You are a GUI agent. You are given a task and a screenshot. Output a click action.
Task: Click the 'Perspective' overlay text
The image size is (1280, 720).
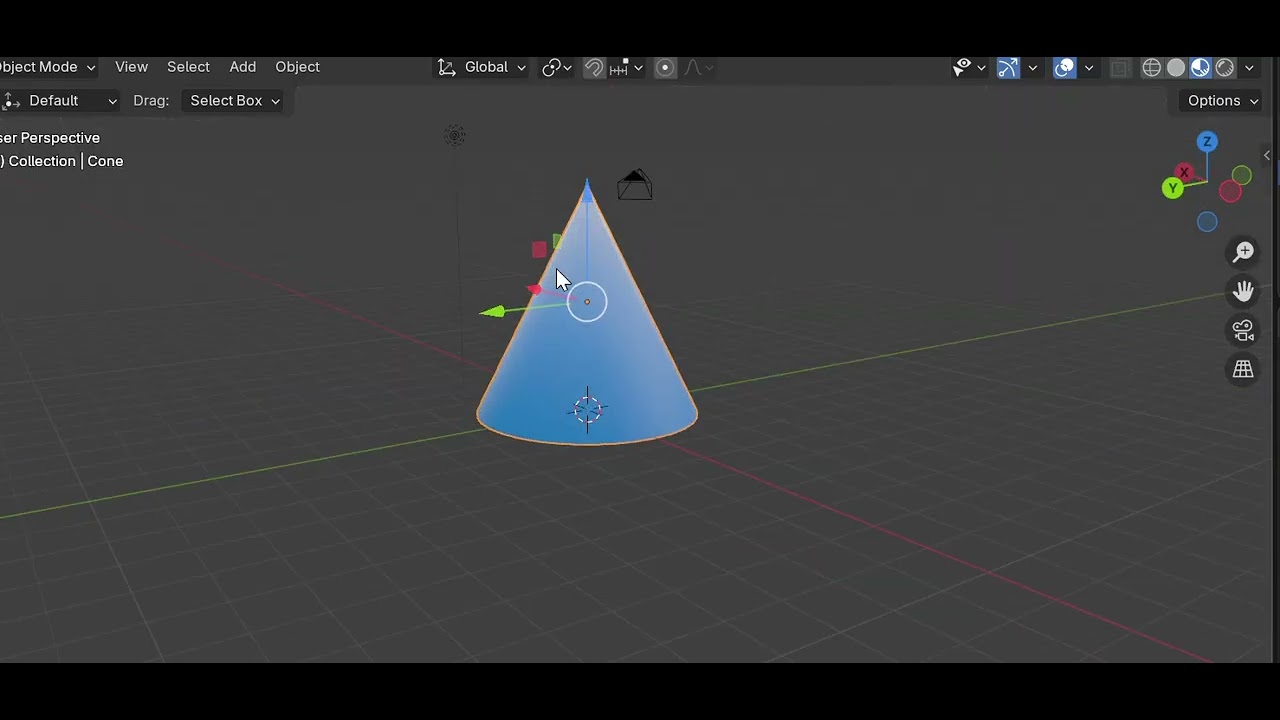60,138
